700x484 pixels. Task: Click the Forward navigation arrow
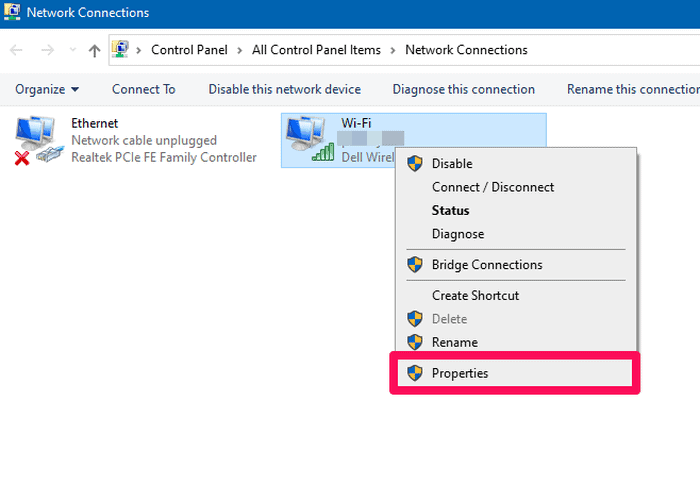47,50
